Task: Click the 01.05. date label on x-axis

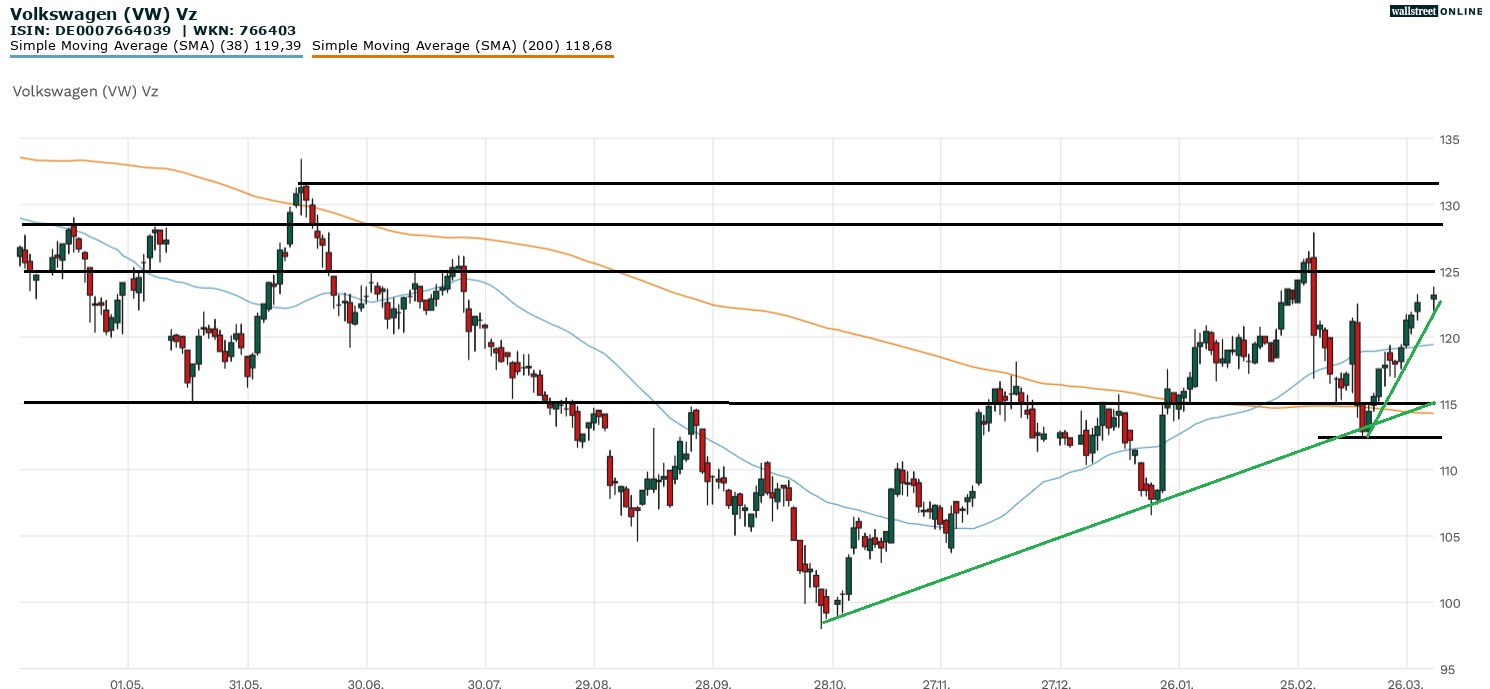Action: (x=127, y=682)
